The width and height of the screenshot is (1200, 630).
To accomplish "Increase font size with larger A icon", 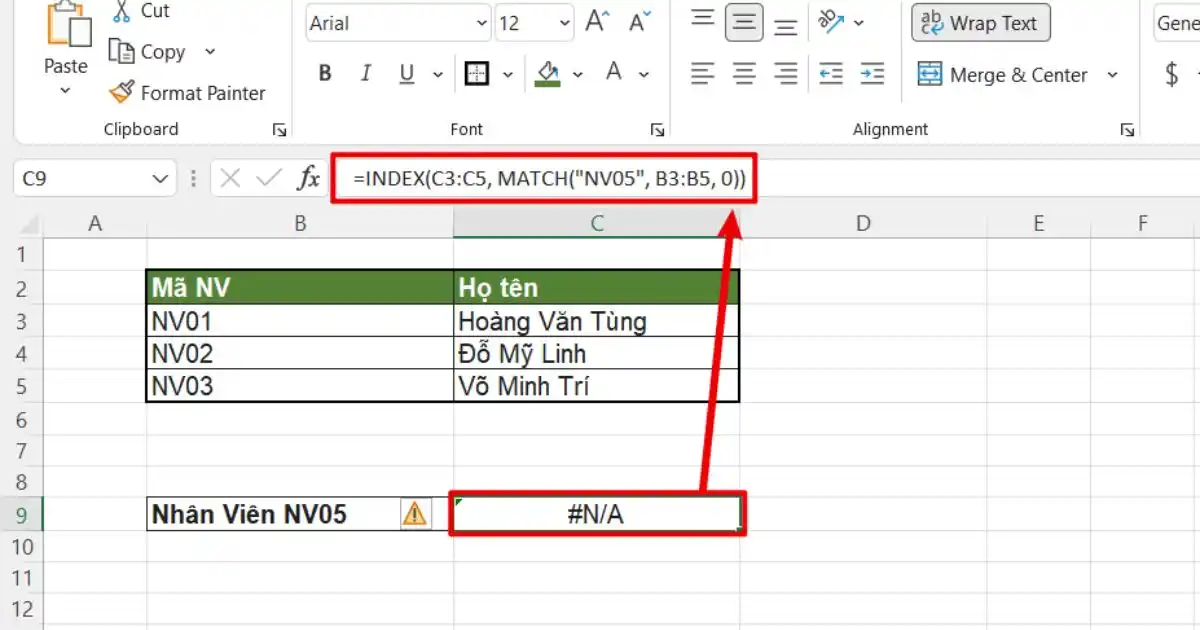I will pyautogui.click(x=598, y=22).
